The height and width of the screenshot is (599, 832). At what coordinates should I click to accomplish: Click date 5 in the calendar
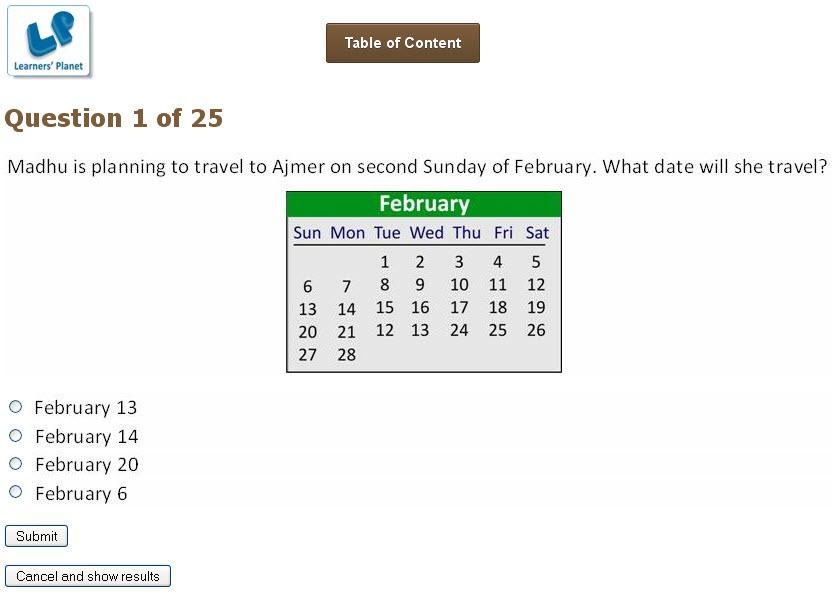536,262
